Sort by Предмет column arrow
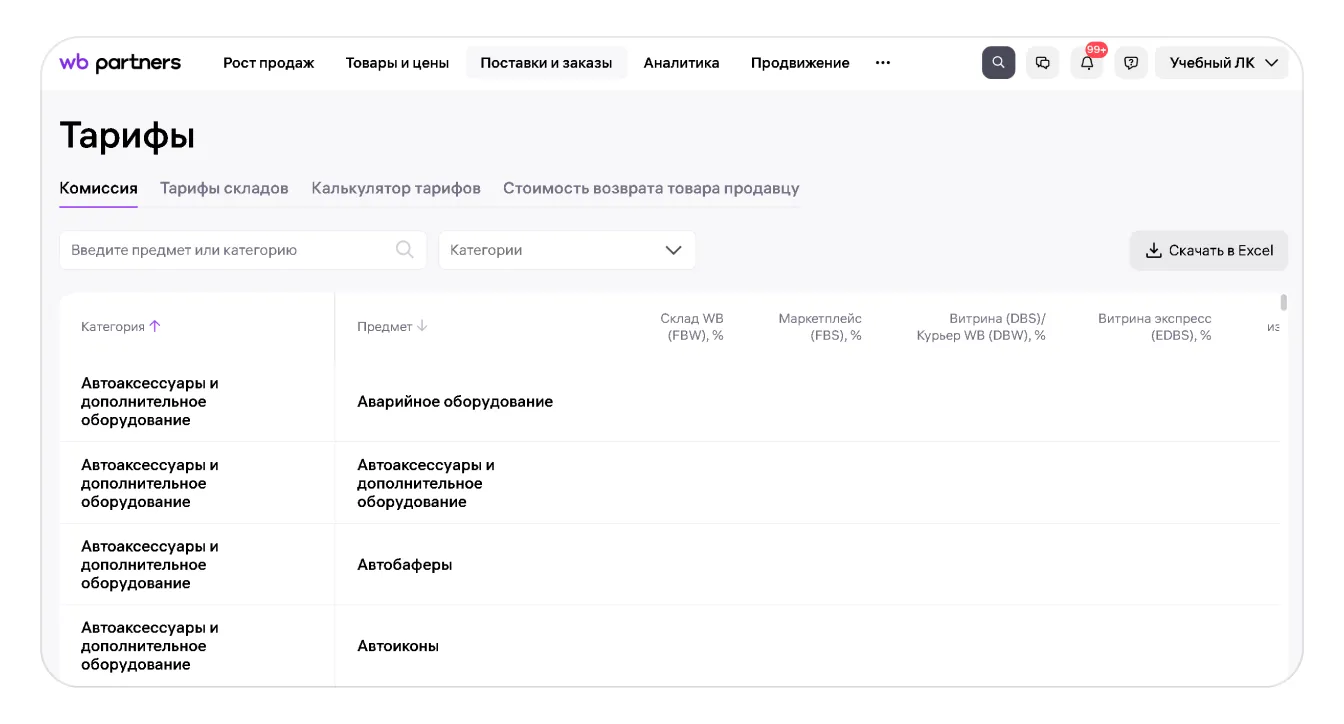The image size is (1344, 724). [422, 326]
